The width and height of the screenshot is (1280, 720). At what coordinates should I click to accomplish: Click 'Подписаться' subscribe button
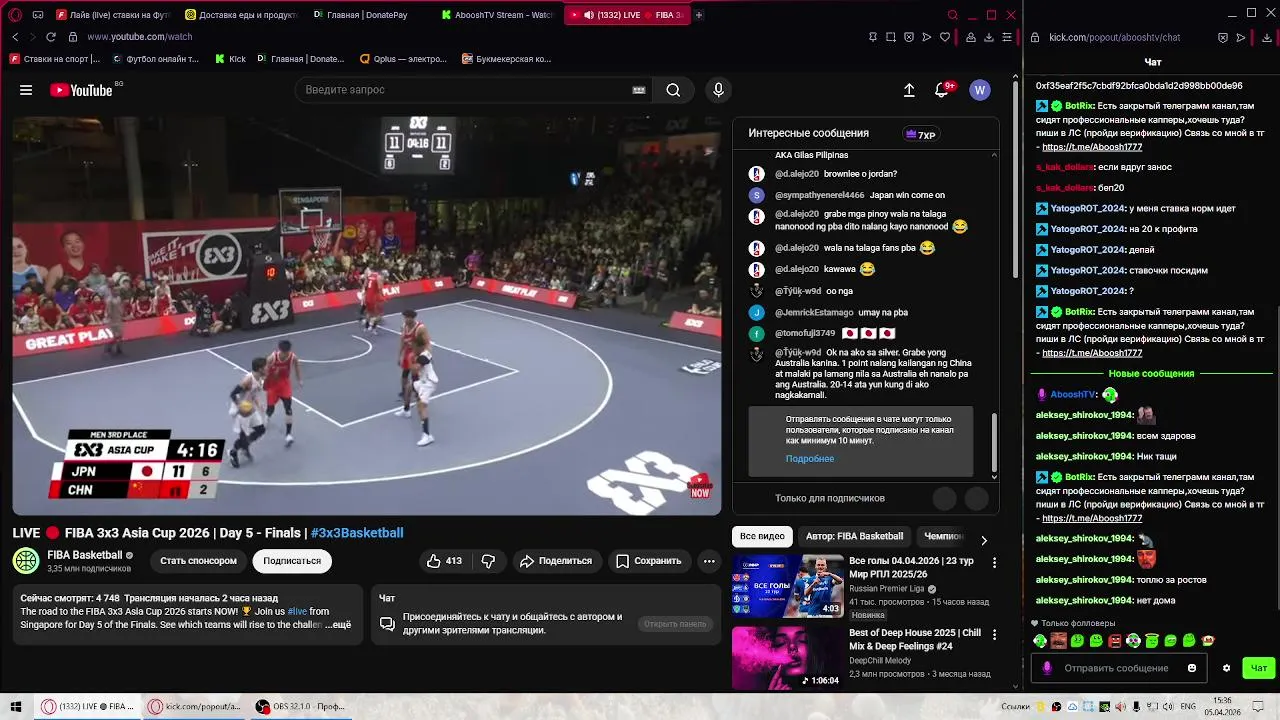click(x=292, y=561)
